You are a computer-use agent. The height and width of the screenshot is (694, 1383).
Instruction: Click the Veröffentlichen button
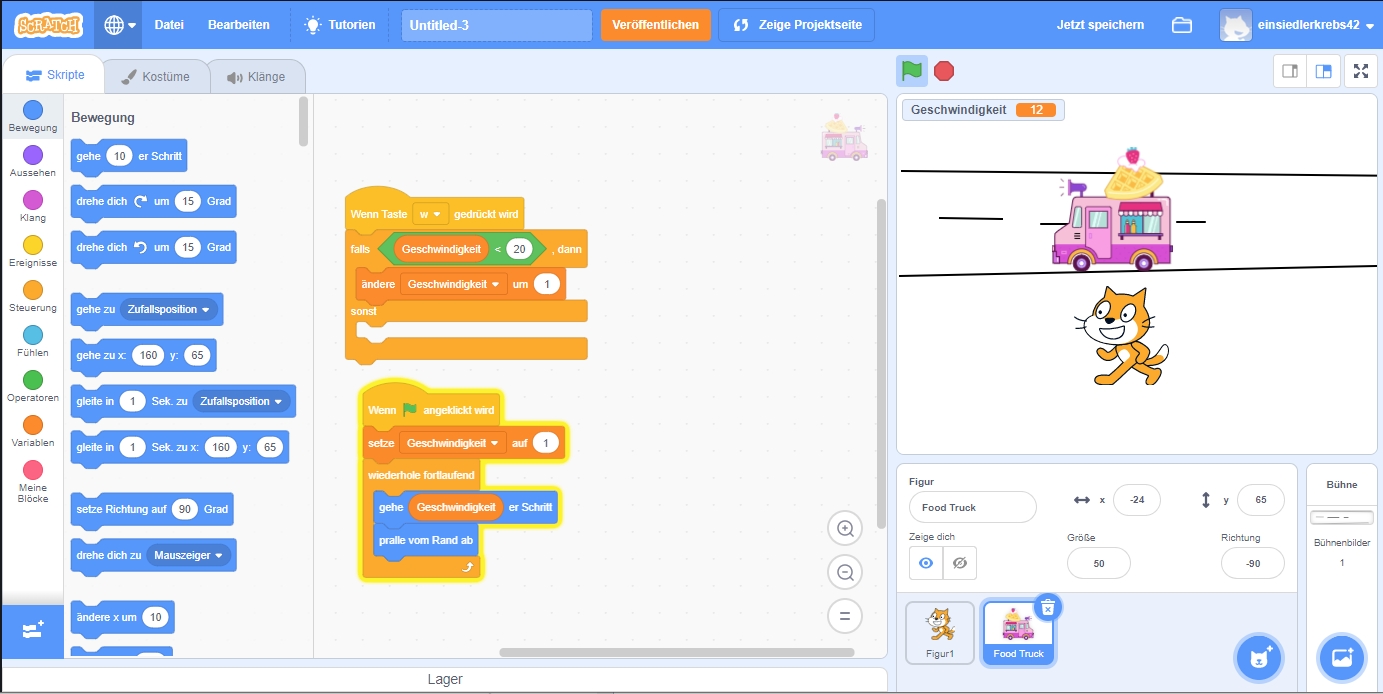tap(655, 25)
